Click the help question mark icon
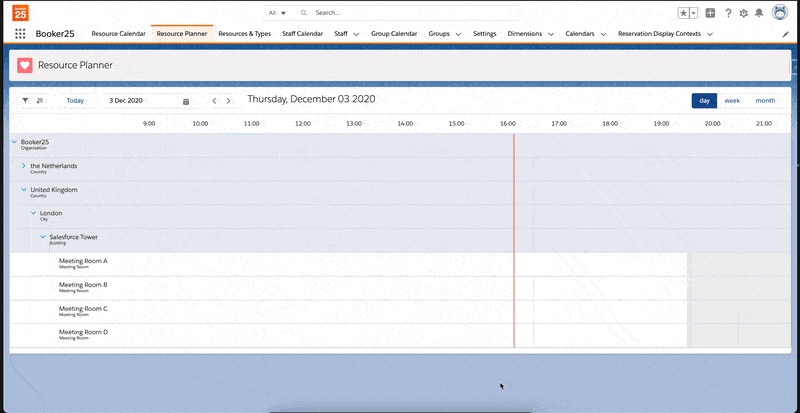Image resolution: width=800 pixels, height=413 pixels. click(727, 13)
